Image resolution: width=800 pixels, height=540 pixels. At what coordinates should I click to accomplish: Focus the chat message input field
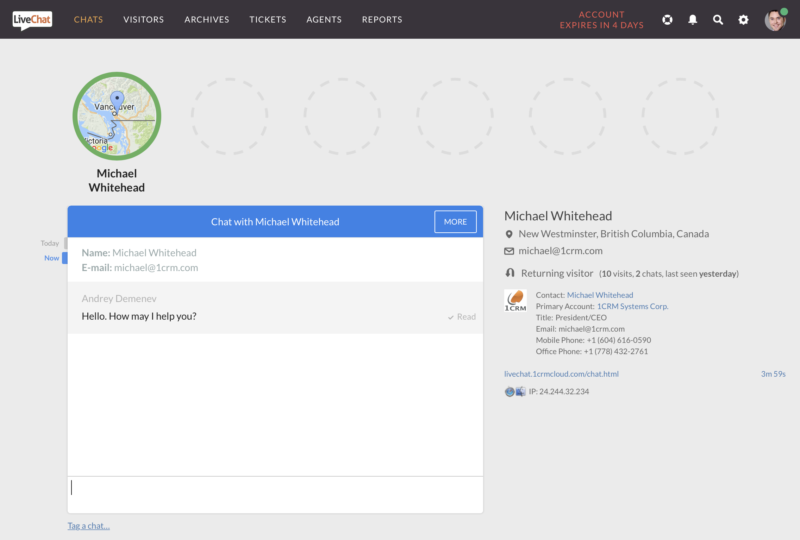pos(275,494)
